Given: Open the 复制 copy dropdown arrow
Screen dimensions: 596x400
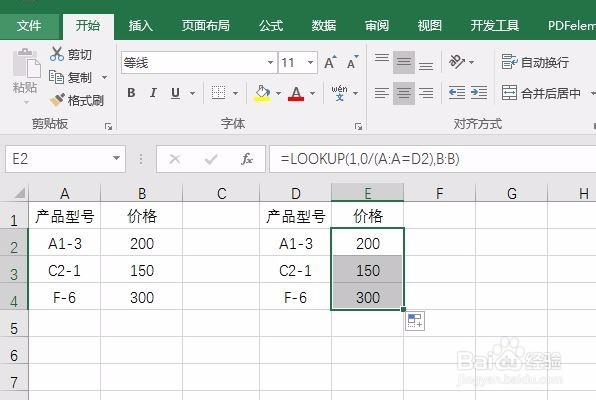Looking at the screenshot, I should [104, 78].
